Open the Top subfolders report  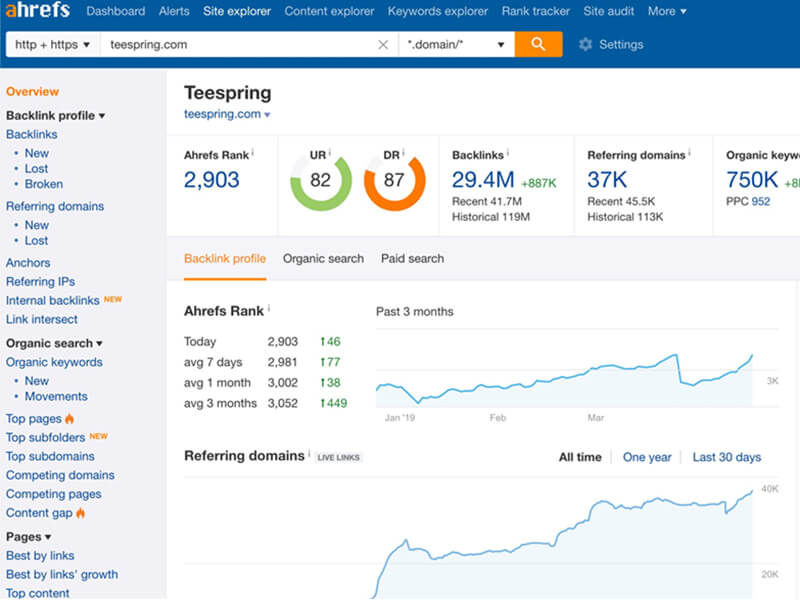(45, 438)
